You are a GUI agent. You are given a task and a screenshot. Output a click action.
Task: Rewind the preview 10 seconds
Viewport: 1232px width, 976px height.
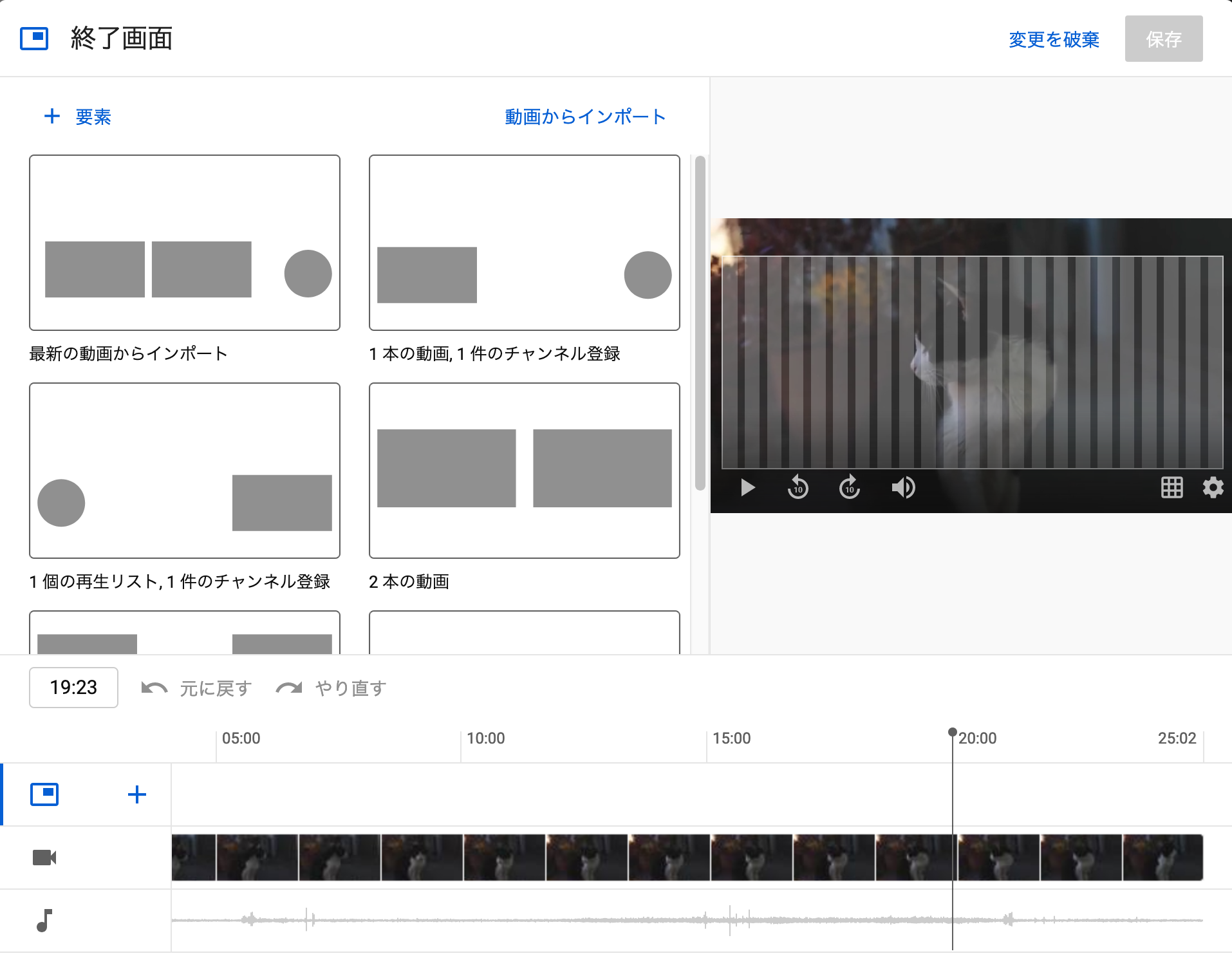(x=798, y=487)
